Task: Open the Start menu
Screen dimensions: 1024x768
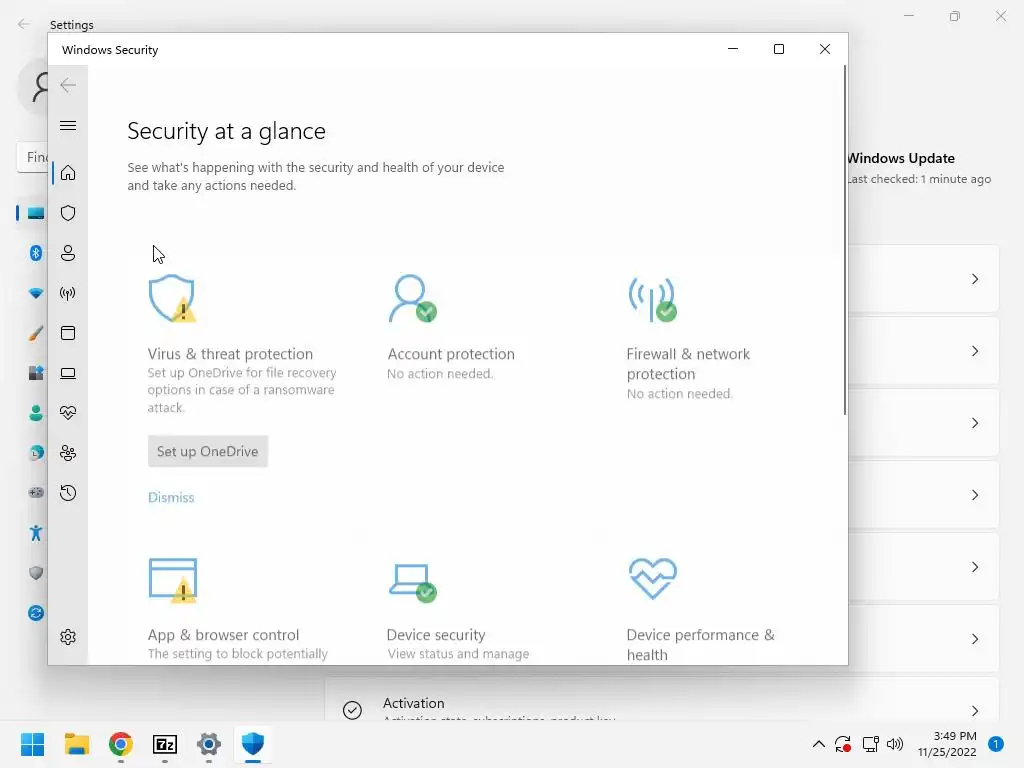Action: point(33,744)
